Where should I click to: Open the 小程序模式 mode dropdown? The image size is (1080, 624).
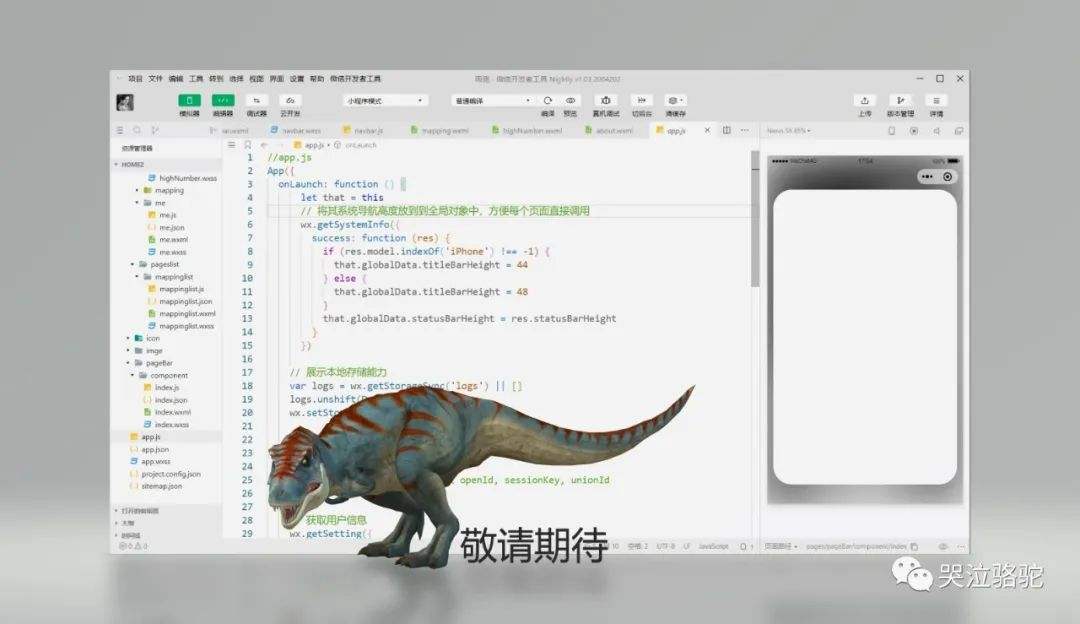(x=385, y=100)
